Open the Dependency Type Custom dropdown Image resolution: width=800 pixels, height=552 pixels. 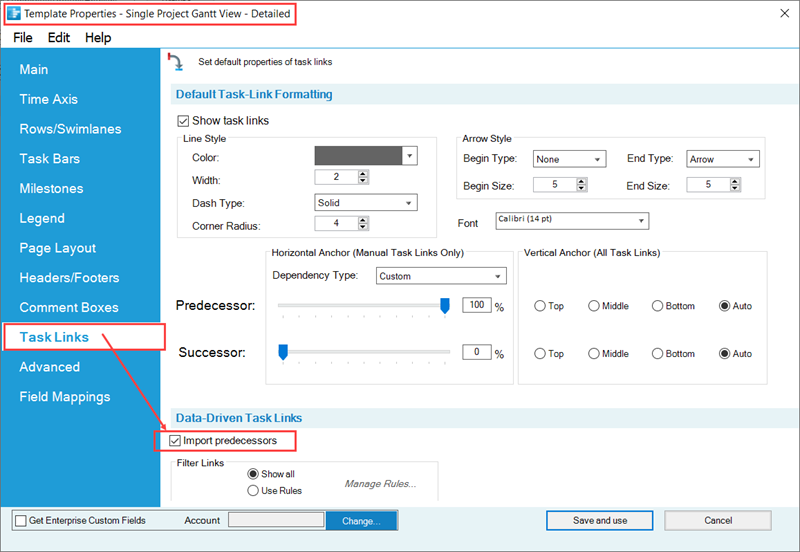tap(441, 276)
